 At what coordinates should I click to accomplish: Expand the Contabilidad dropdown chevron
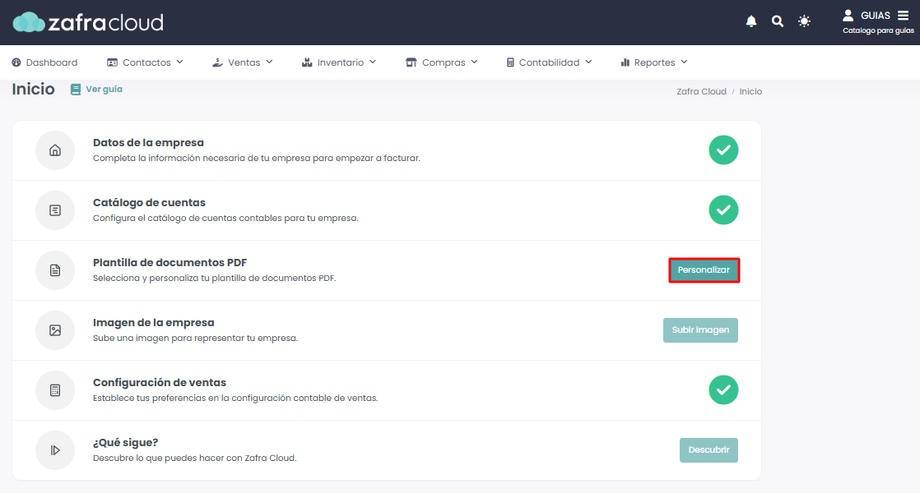coord(588,62)
